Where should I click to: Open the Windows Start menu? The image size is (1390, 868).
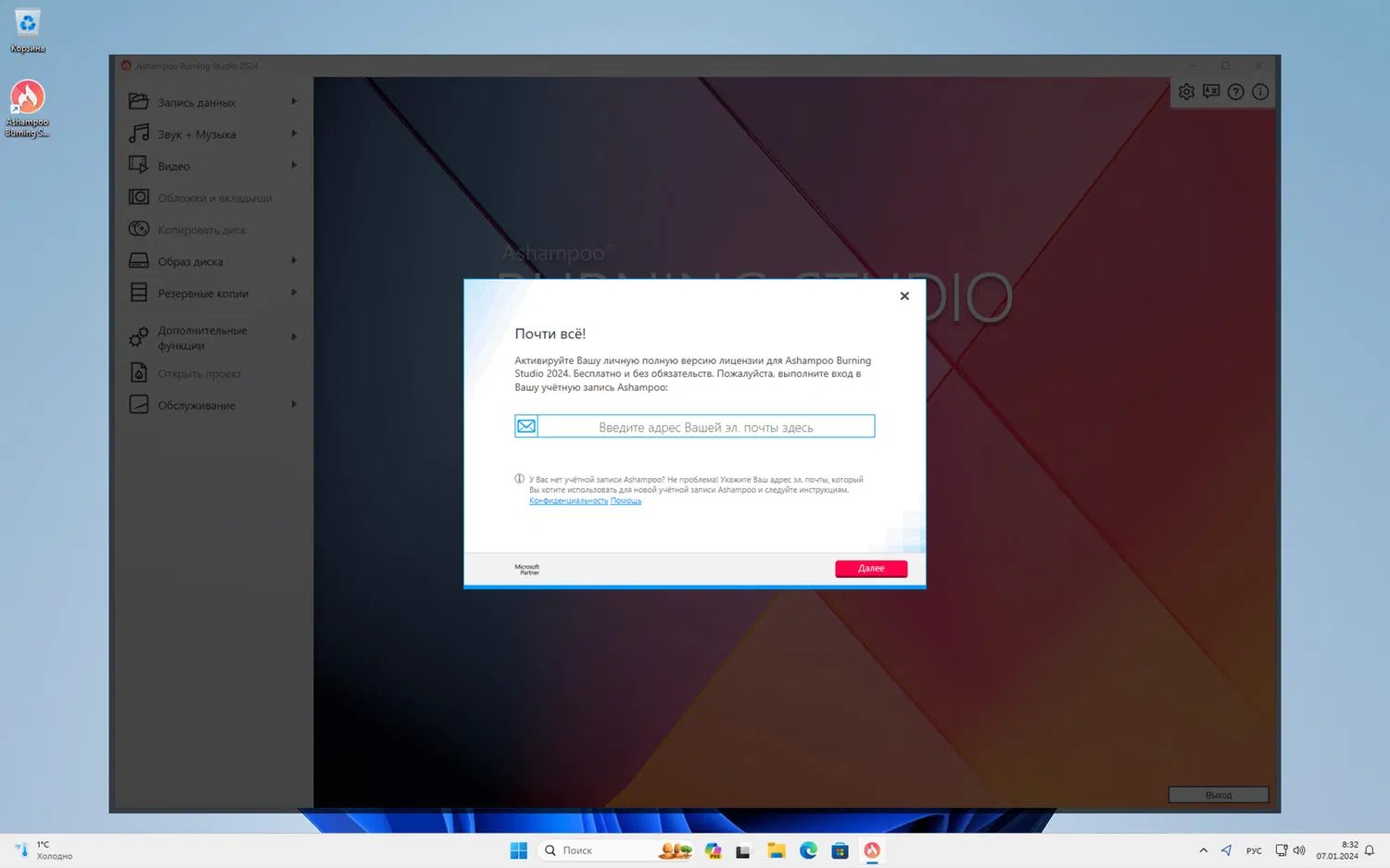tap(519, 850)
